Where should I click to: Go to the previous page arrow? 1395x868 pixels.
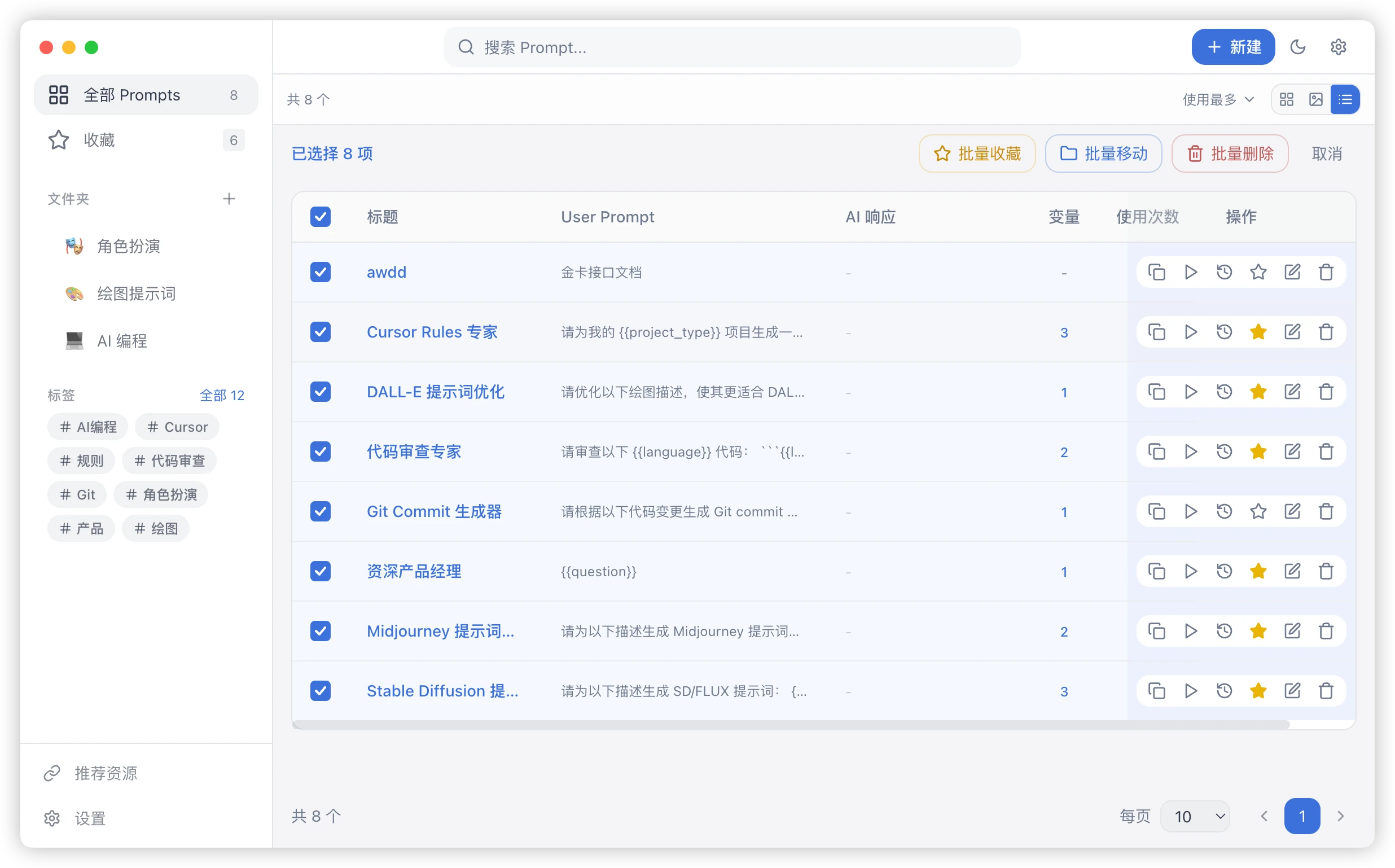coord(1264,816)
